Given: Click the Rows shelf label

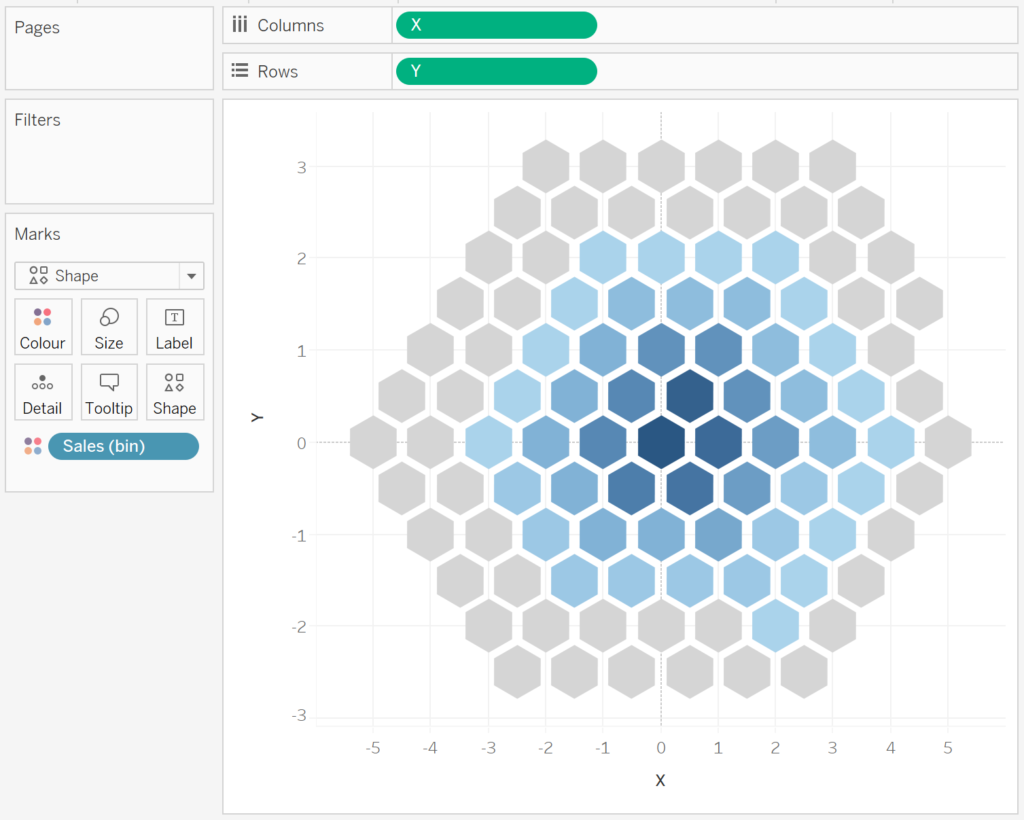Looking at the screenshot, I should point(278,72).
